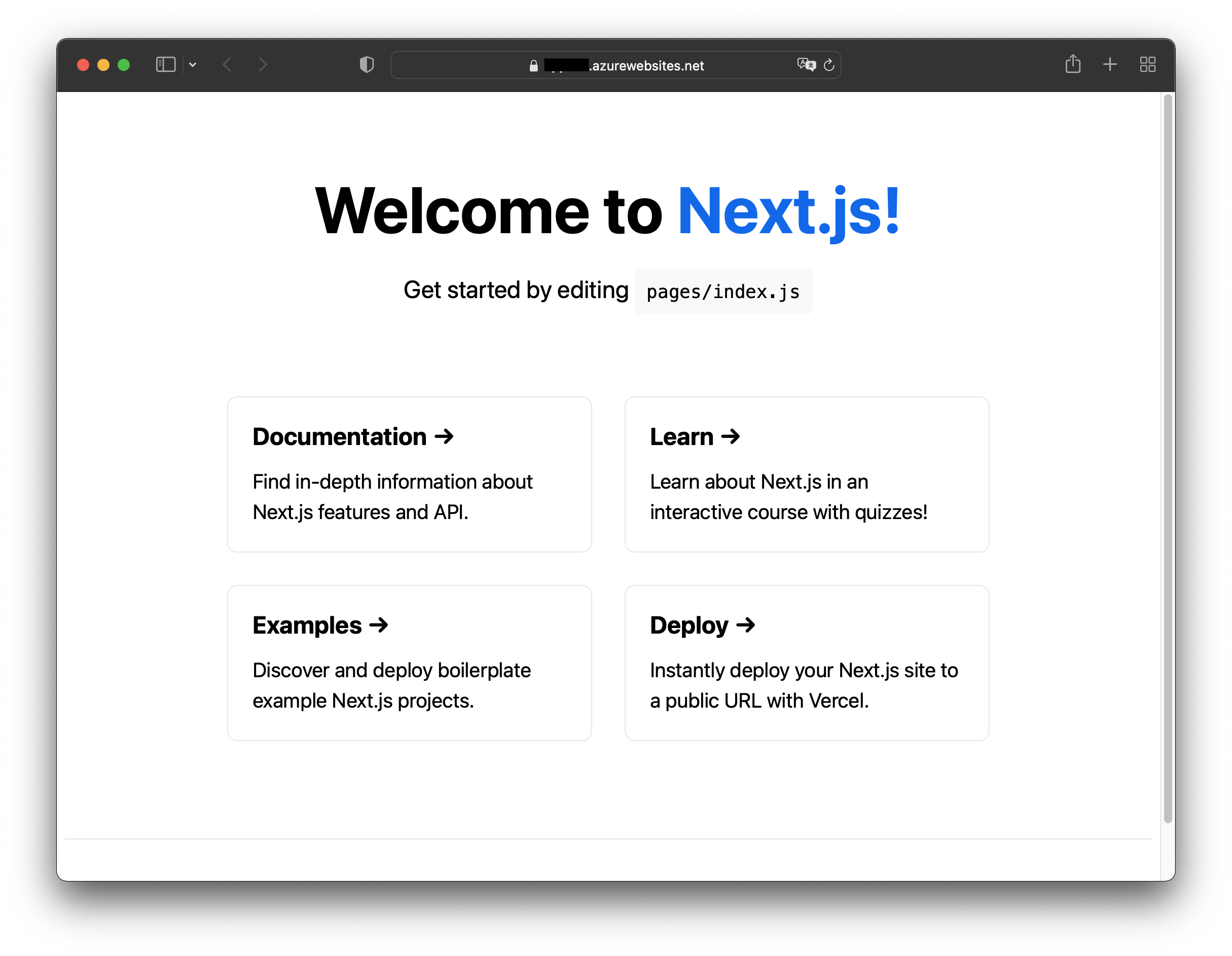This screenshot has height=956, width=1232.
Task: Reload the current page
Action: coord(828,65)
